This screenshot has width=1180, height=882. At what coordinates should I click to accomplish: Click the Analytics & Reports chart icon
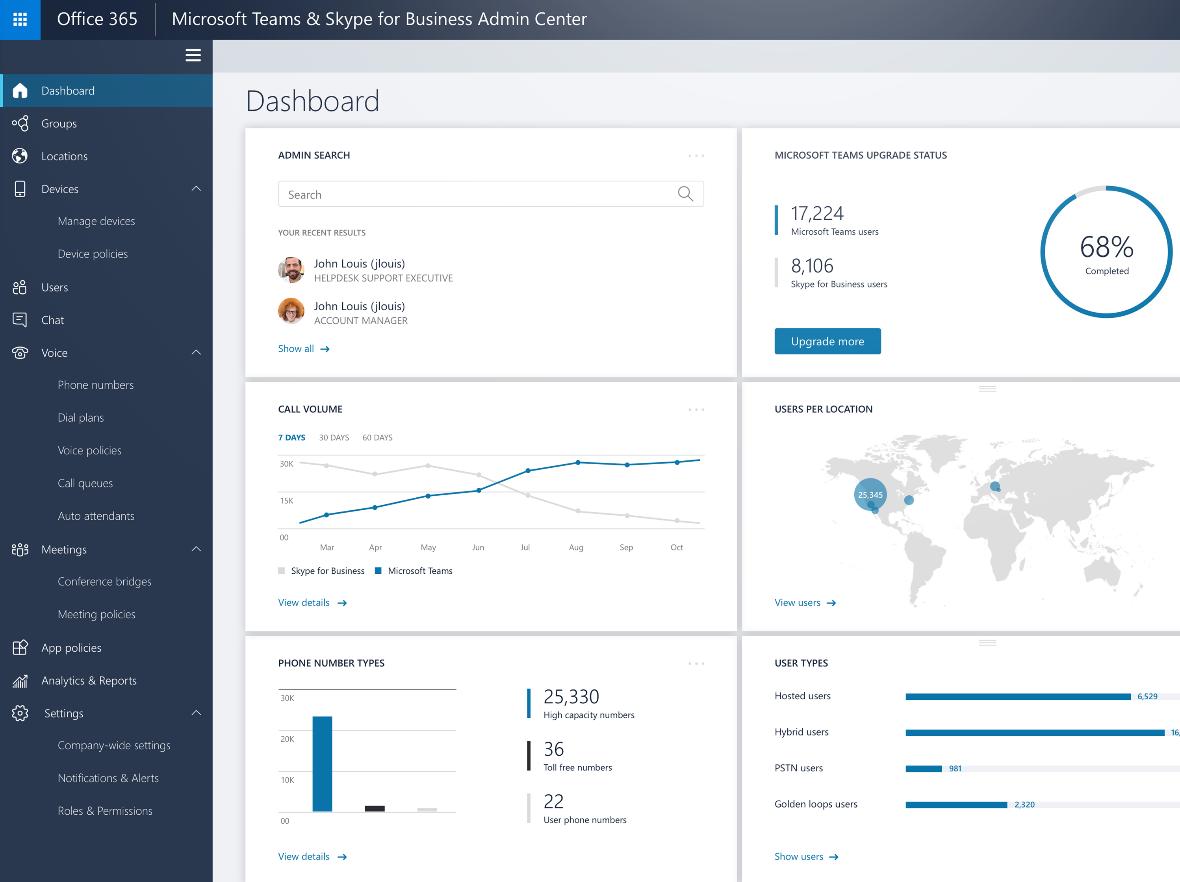tap(20, 681)
